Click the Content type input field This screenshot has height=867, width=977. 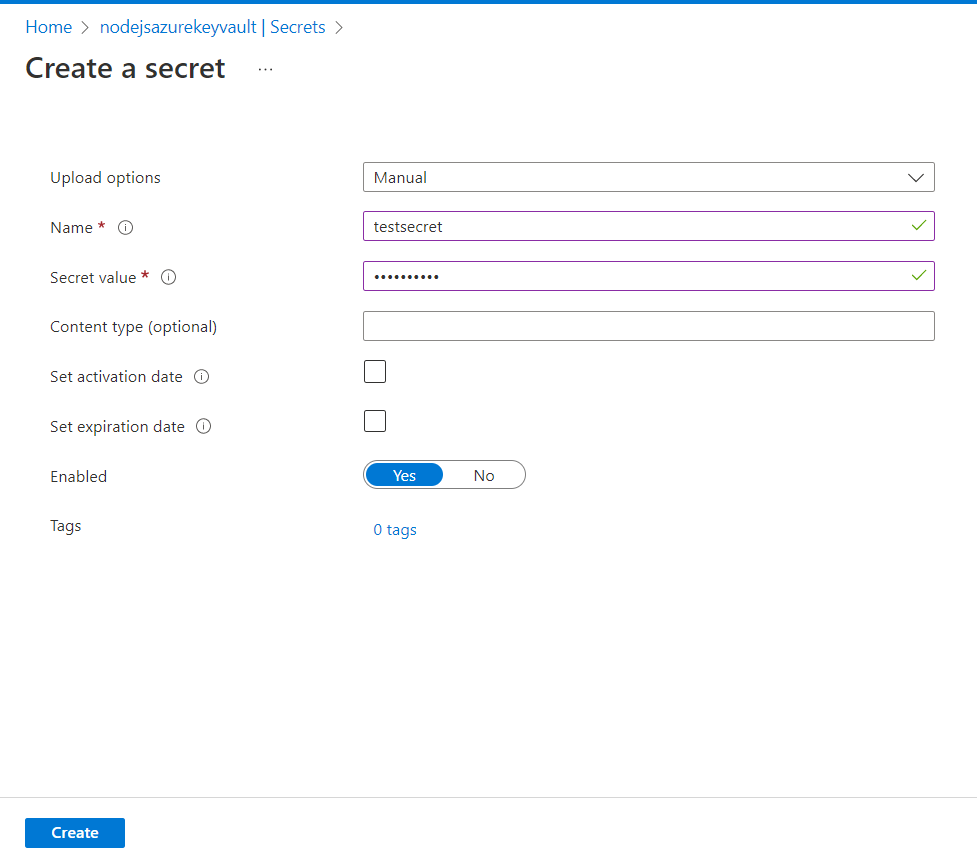click(x=648, y=326)
